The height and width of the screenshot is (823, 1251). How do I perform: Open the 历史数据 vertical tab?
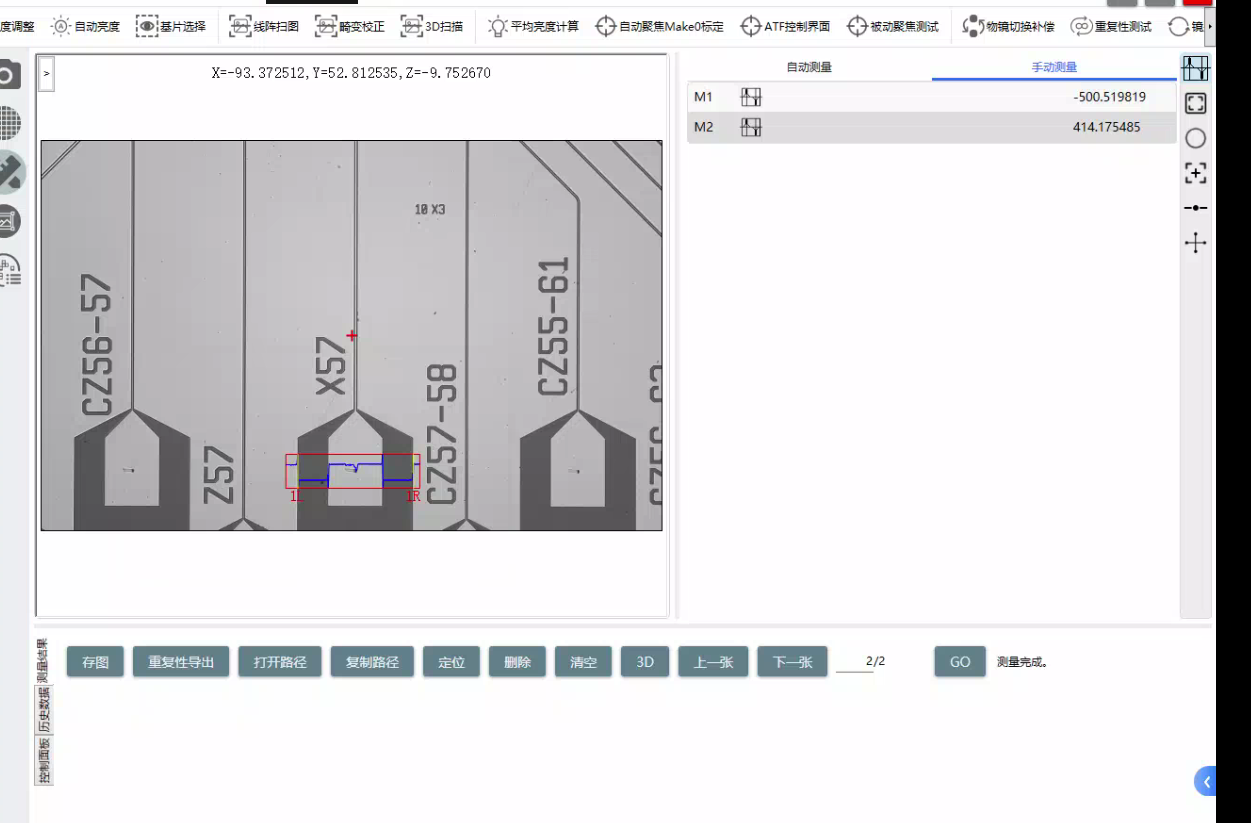point(44,710)
